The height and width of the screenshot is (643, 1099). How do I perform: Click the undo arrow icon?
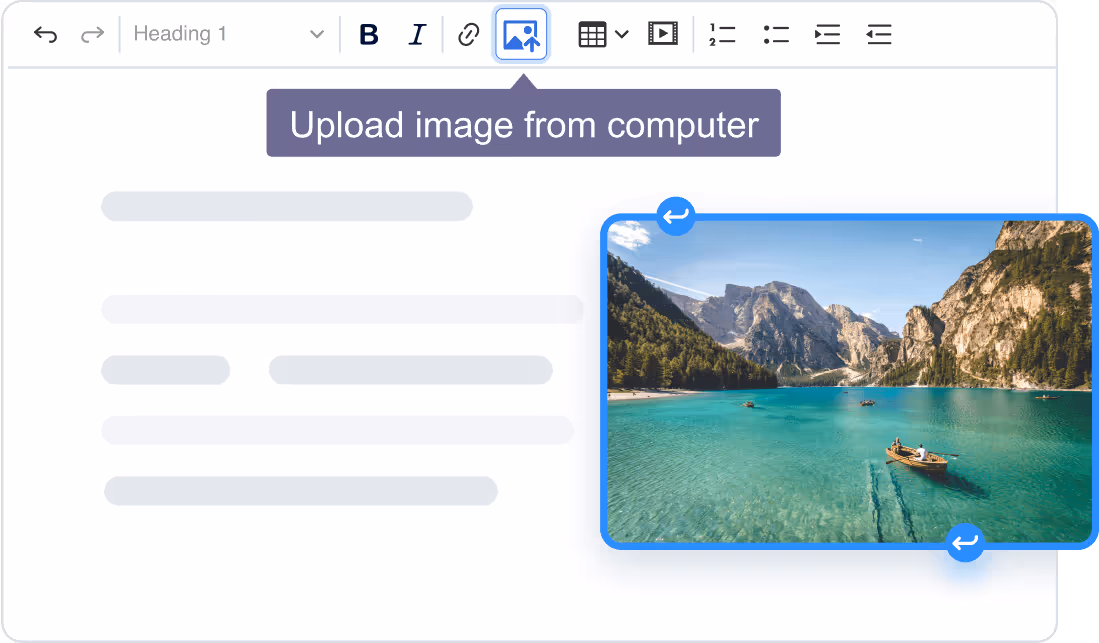click(45, 35)
